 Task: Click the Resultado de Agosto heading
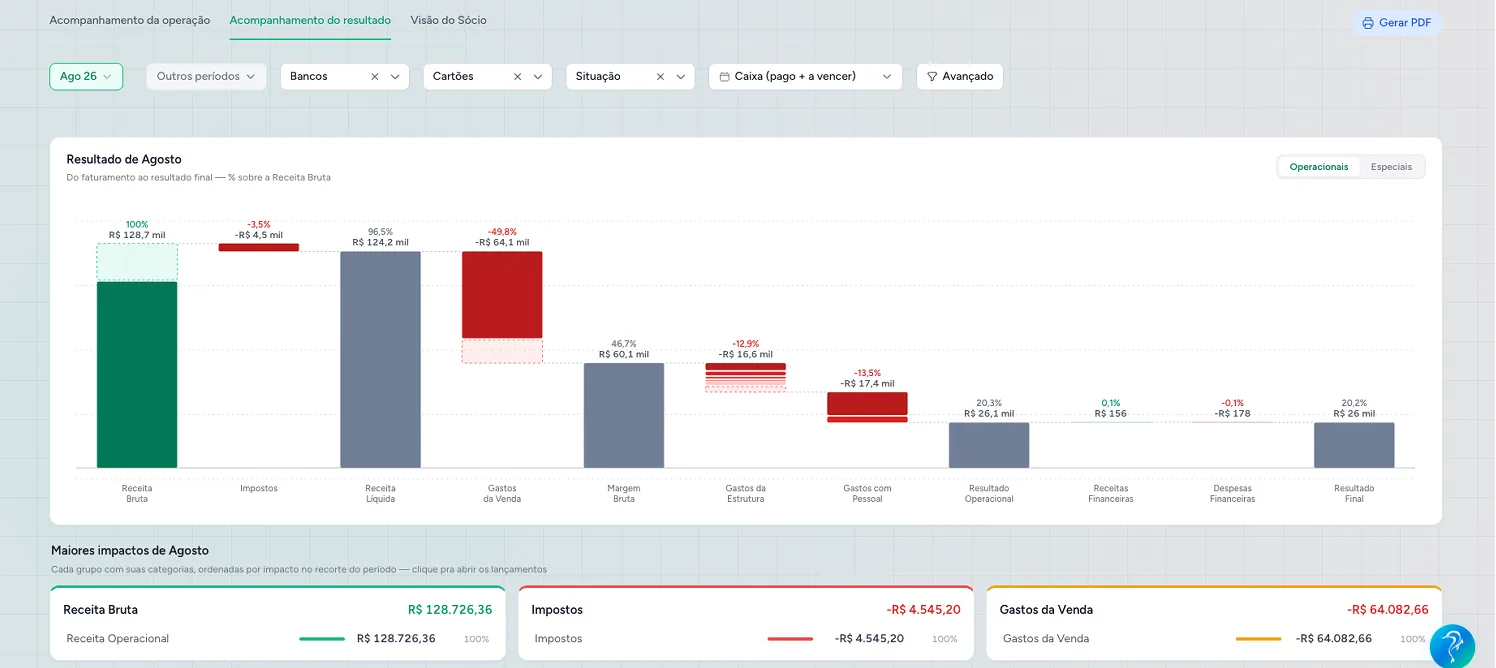tap(124, 159)
